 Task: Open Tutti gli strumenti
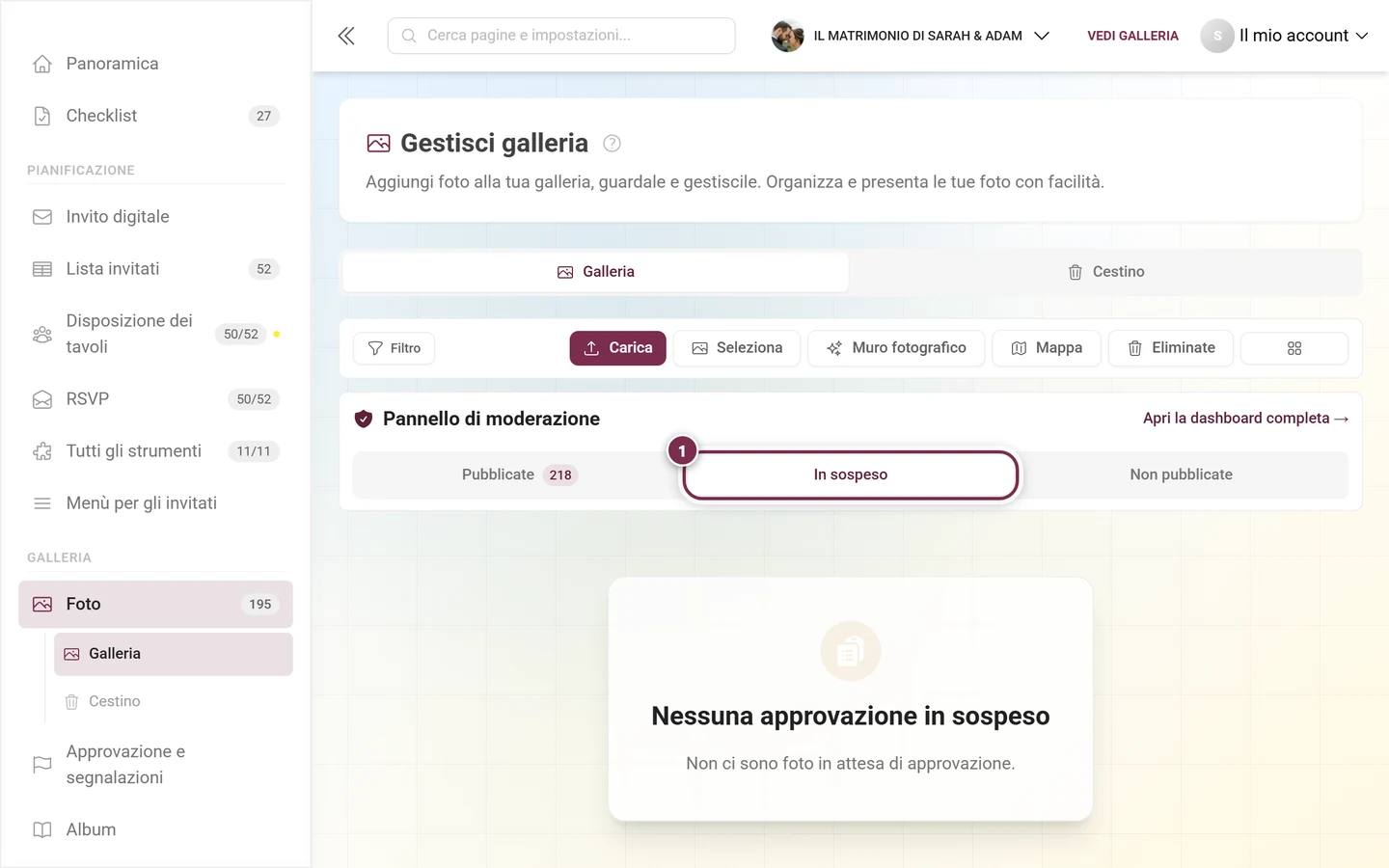click(x=155, y=451)
